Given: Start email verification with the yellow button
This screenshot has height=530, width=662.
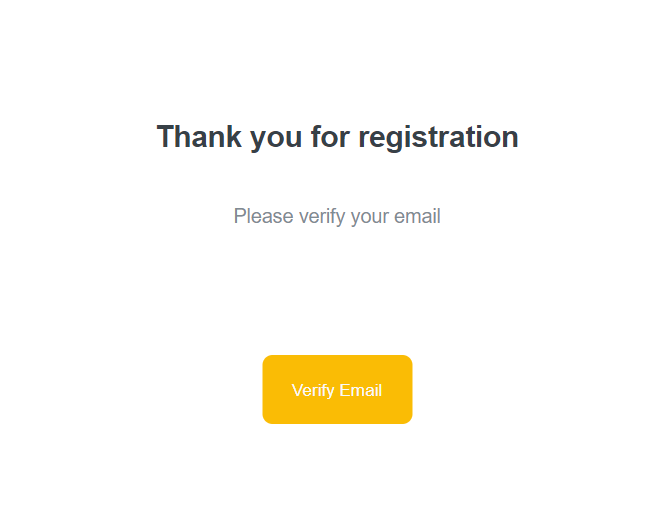Looking at the screenshot, I should click(337, 389).
